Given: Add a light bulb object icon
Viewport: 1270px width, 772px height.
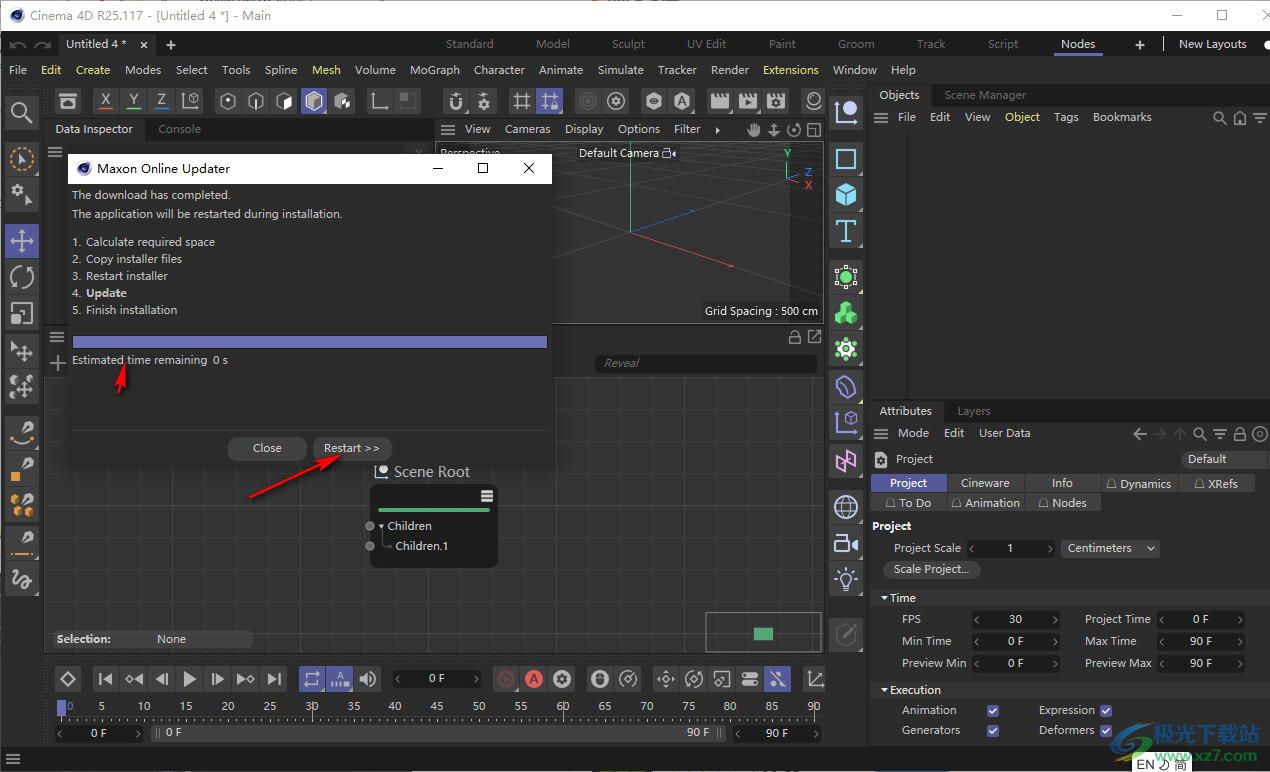Looking at the screenshot, I should point(846,579).
